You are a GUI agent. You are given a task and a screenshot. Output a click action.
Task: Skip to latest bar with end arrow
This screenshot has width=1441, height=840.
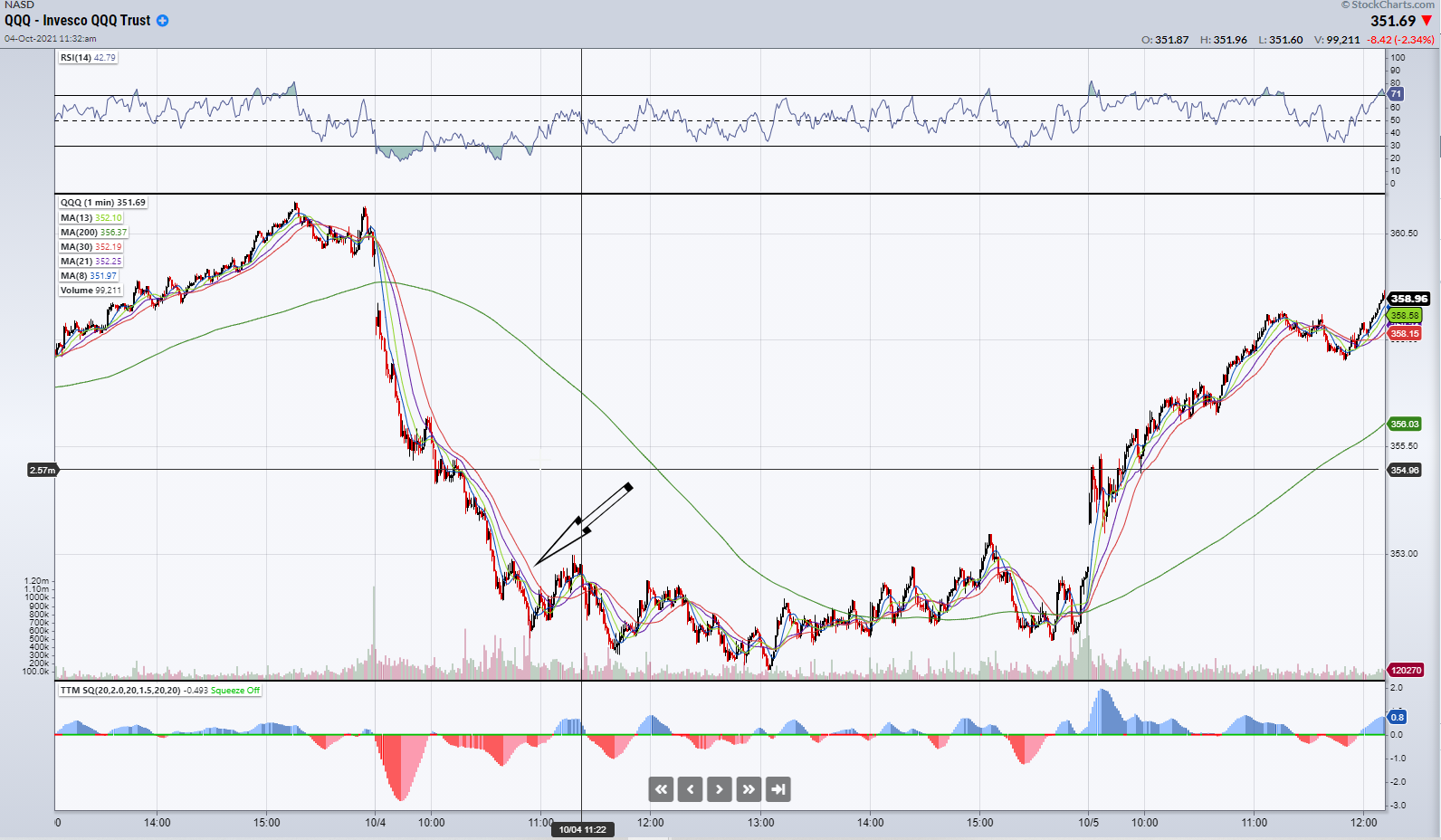click(778, 789)
